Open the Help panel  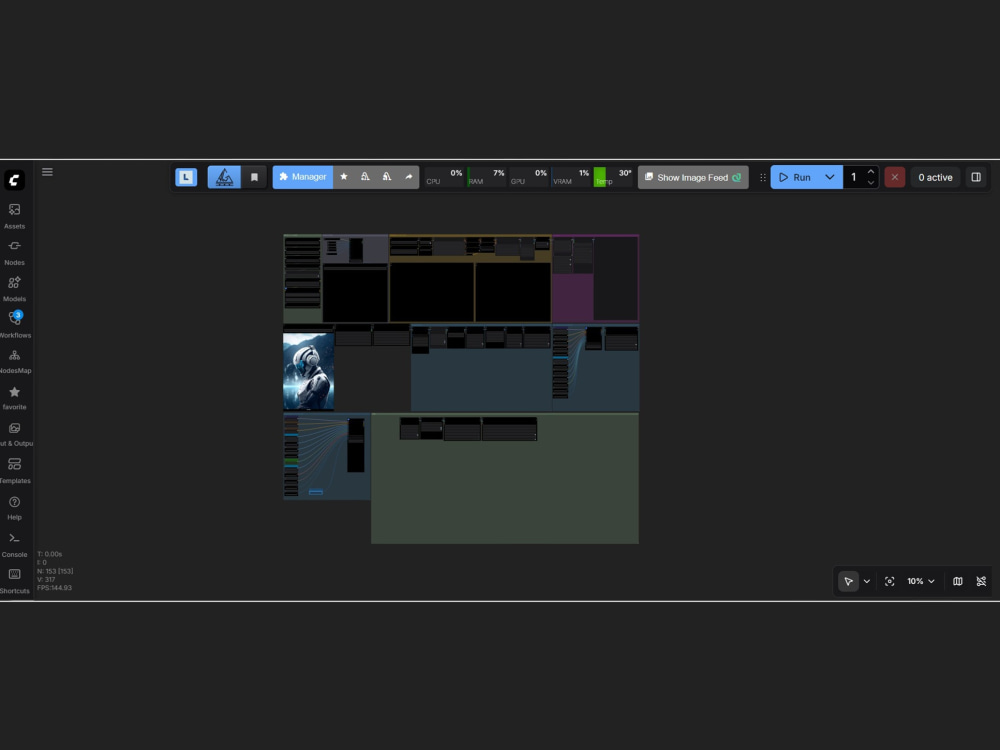click(x=14, y=508)
